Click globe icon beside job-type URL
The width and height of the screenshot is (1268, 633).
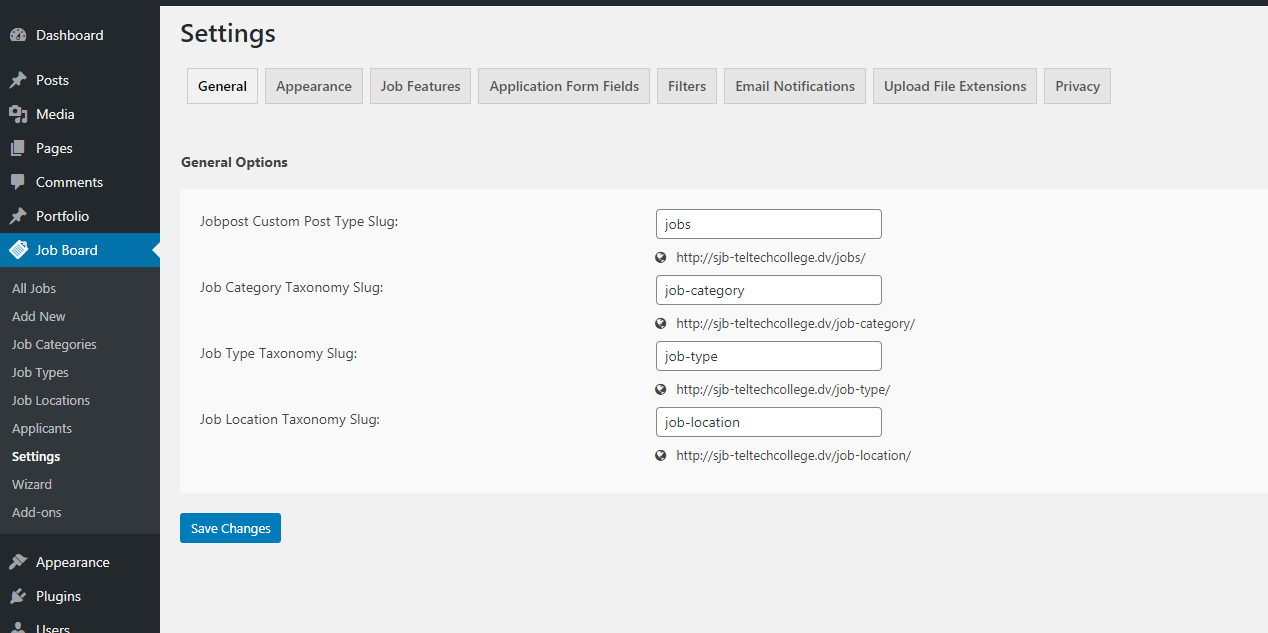tap(661, 389)
